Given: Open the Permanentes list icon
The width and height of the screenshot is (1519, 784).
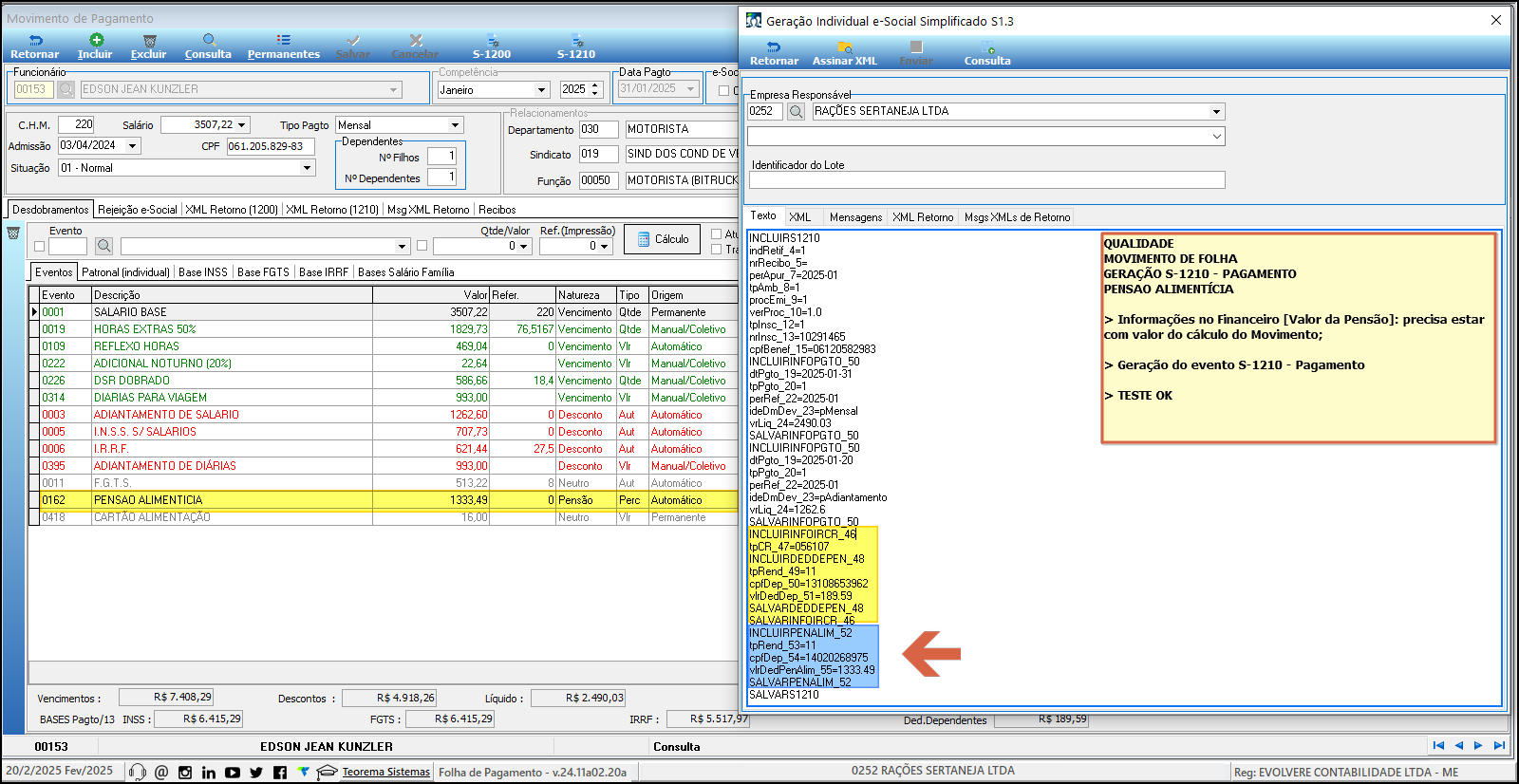Looking at the screenshot, I should [283, 40].
